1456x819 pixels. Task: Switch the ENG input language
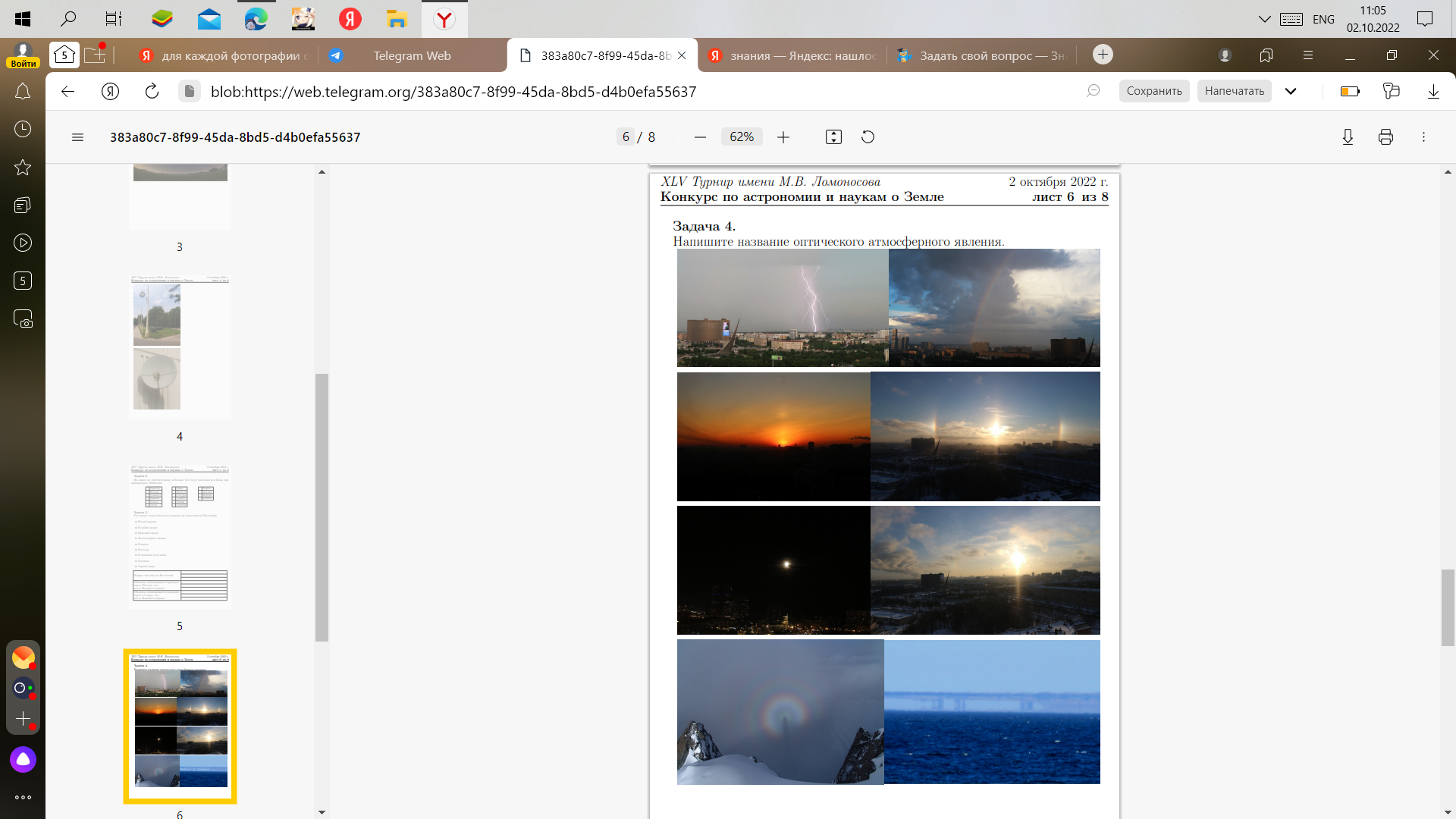tap(1323, 19)
